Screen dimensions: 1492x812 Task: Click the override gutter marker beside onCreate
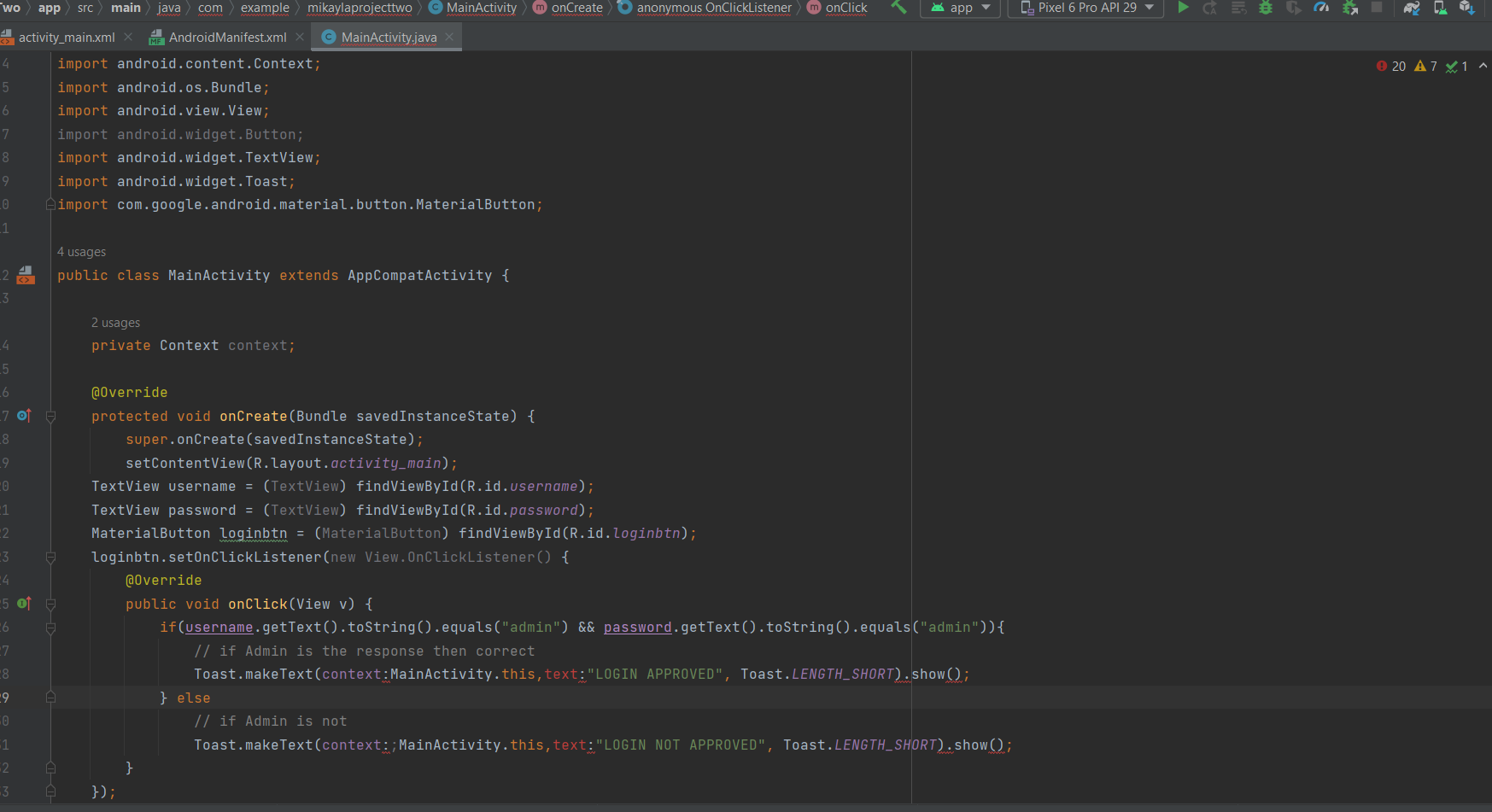pyautogui.click(x=24, y=416)
